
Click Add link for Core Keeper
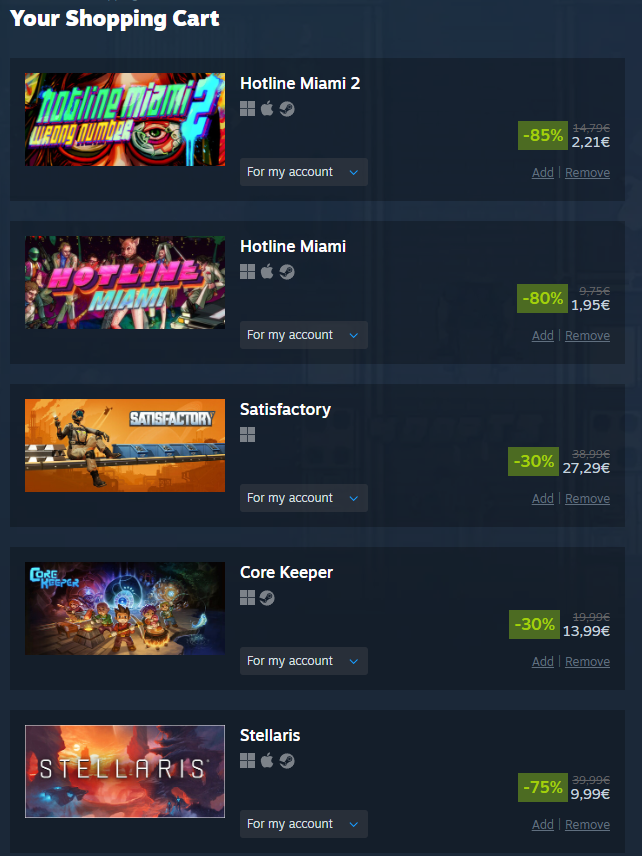[543, 662]
